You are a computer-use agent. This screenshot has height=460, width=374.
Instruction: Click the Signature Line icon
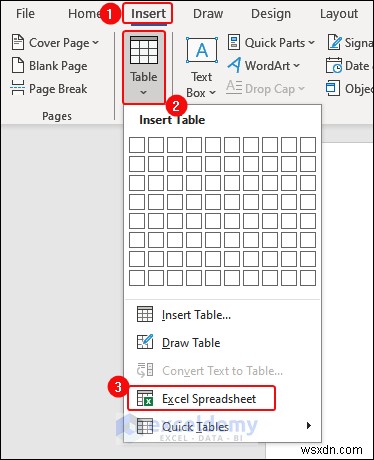point(334,42)
